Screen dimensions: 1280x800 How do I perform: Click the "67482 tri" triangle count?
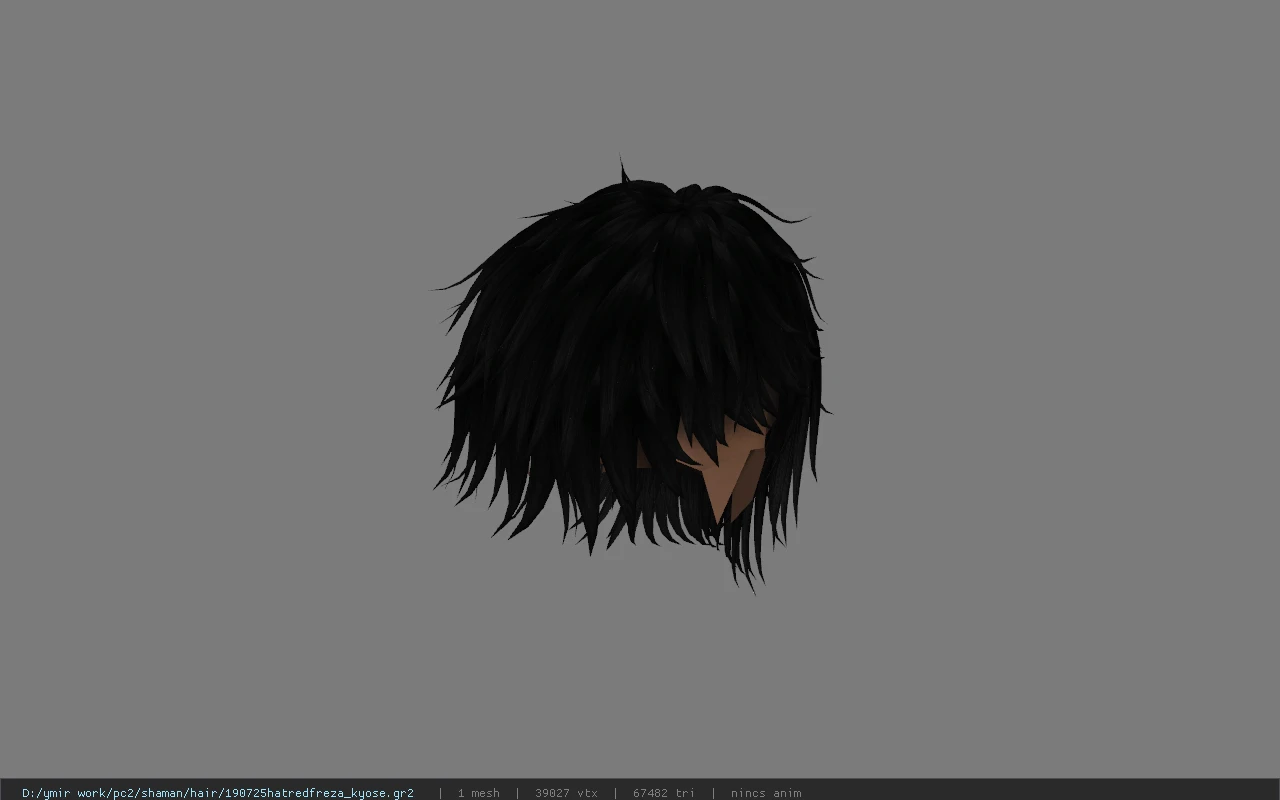[663, 793]
